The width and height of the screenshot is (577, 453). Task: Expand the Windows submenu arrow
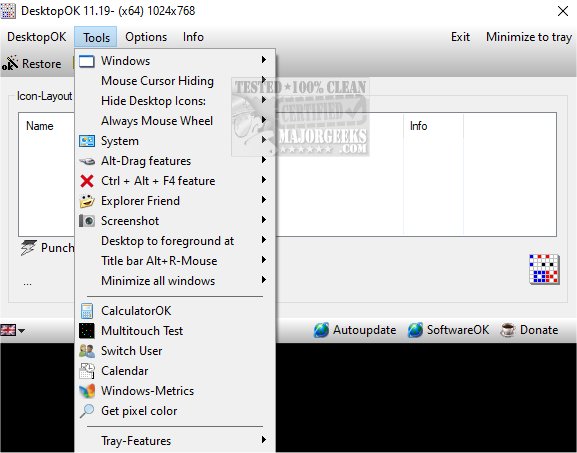coord(263,60)
